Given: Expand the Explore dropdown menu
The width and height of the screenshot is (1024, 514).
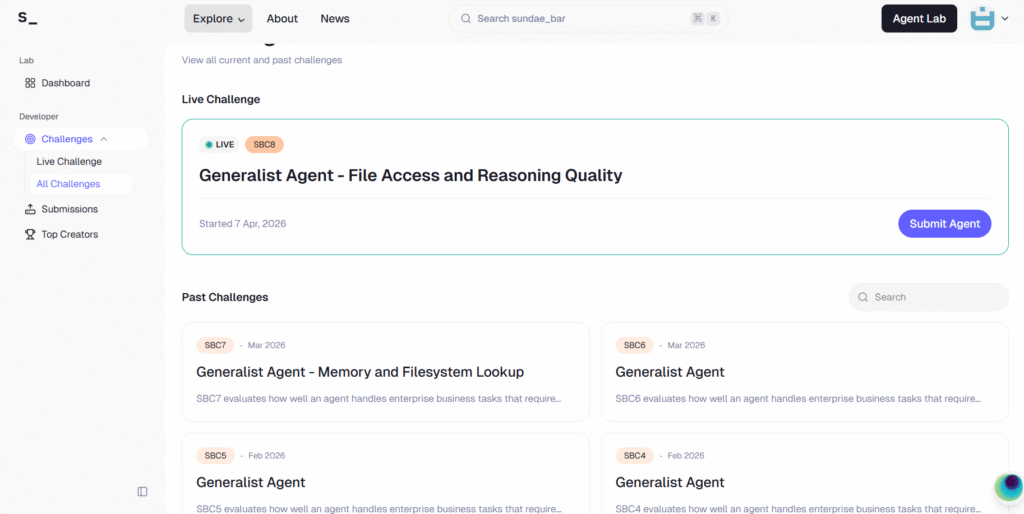Looking at the screenshot, I should [x=218, y=18].
